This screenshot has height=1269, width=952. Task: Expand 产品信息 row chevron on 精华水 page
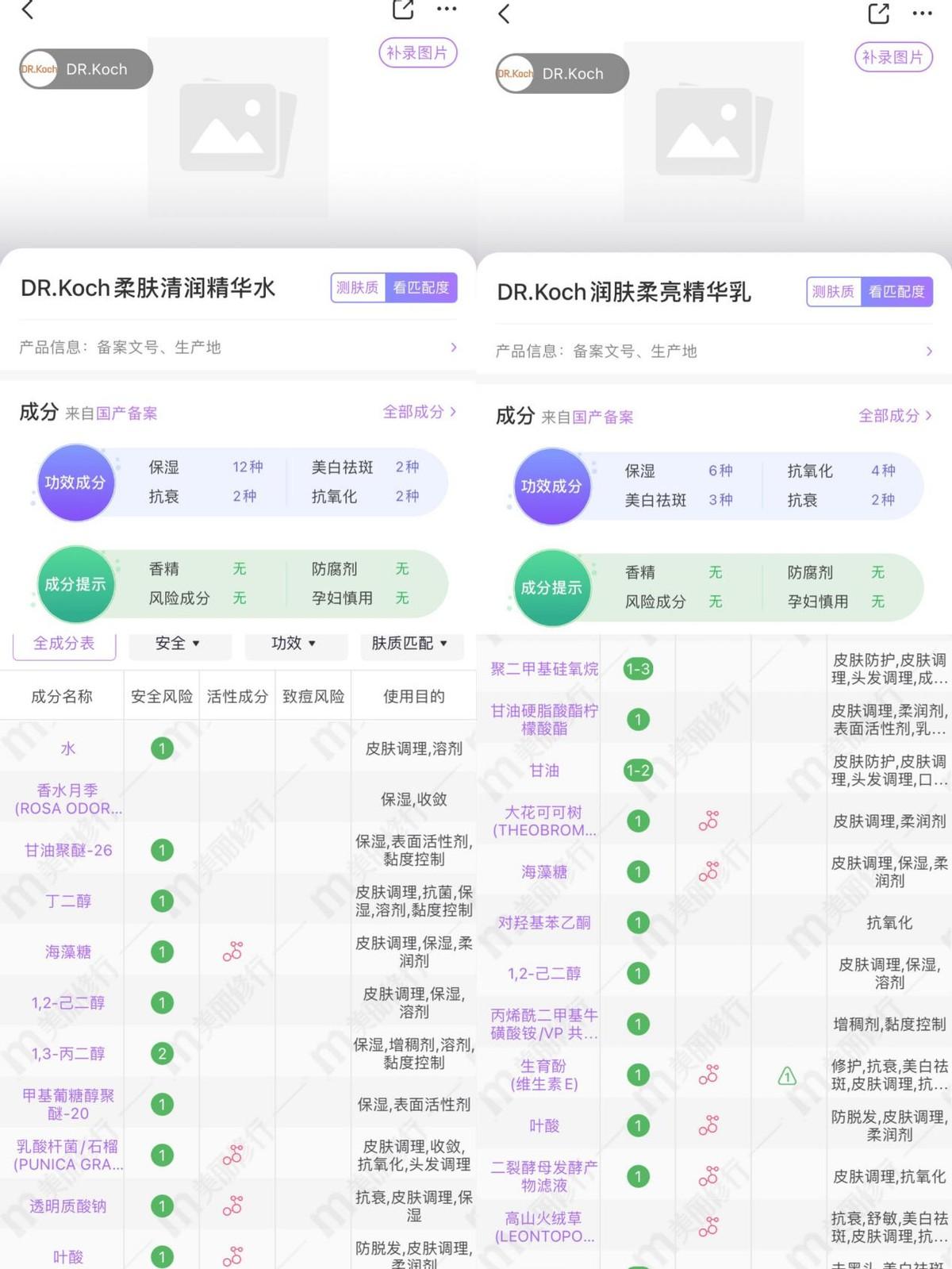pyautogui.click(x=454, y=347)
